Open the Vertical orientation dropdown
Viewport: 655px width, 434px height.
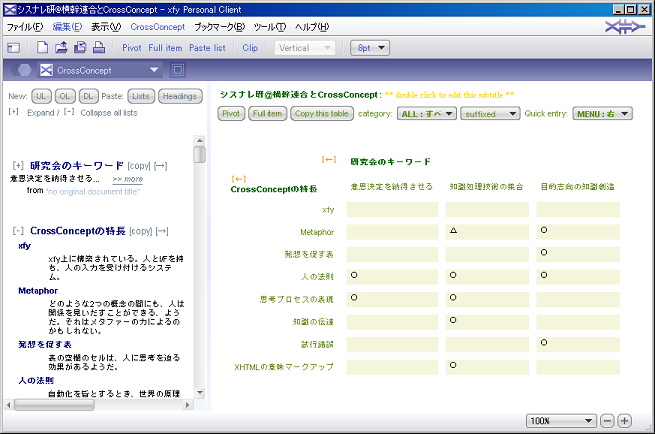[x=305, y=48]
